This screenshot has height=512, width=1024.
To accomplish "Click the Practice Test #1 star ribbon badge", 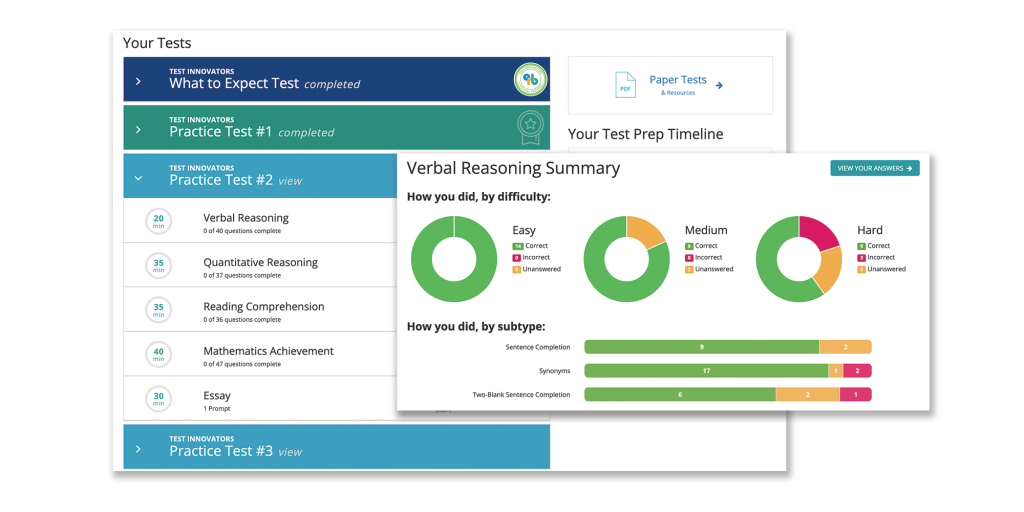I will pos(529,127).
